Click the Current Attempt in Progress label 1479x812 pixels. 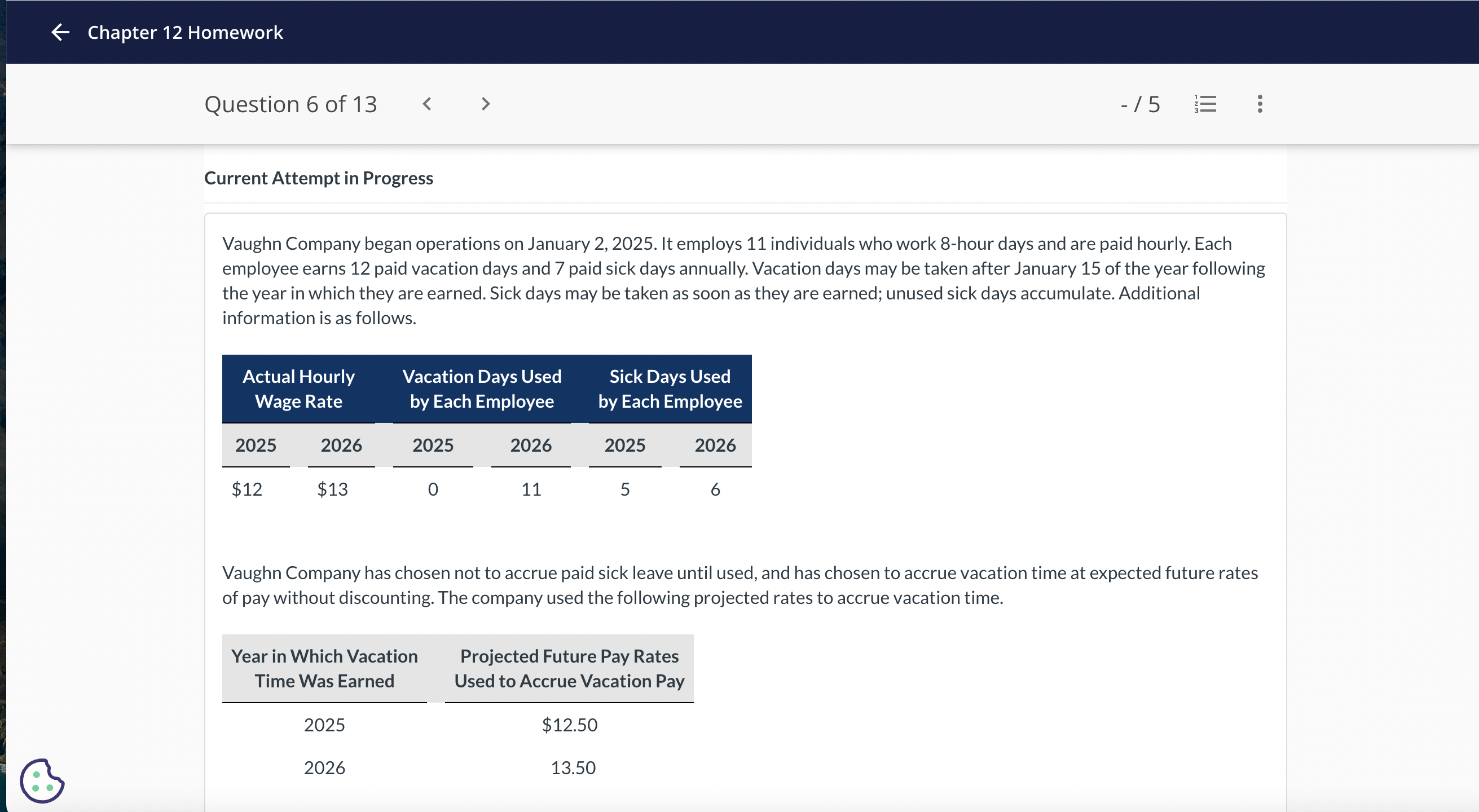[317, 178]
